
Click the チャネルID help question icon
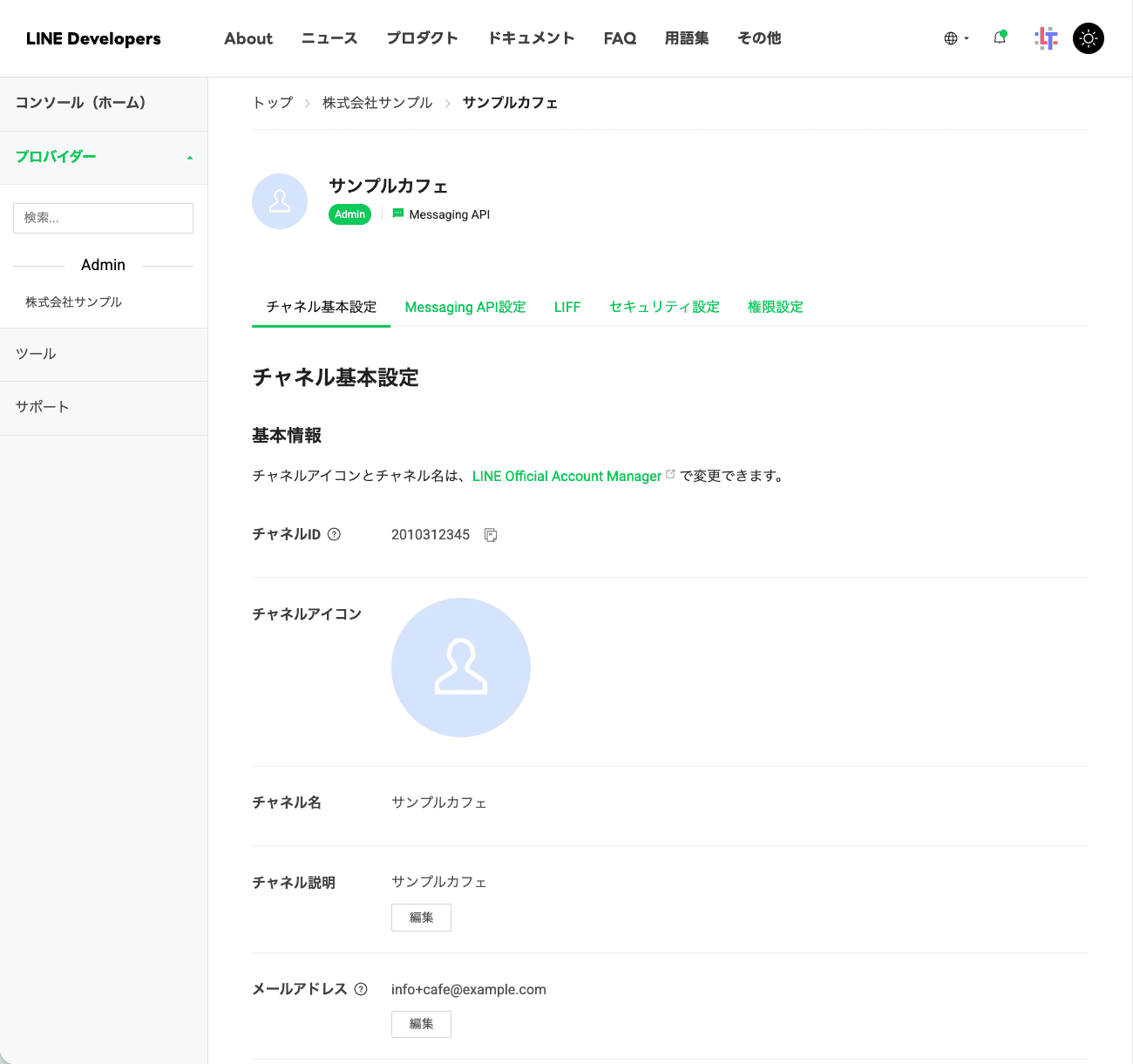(x=334, y=534)
